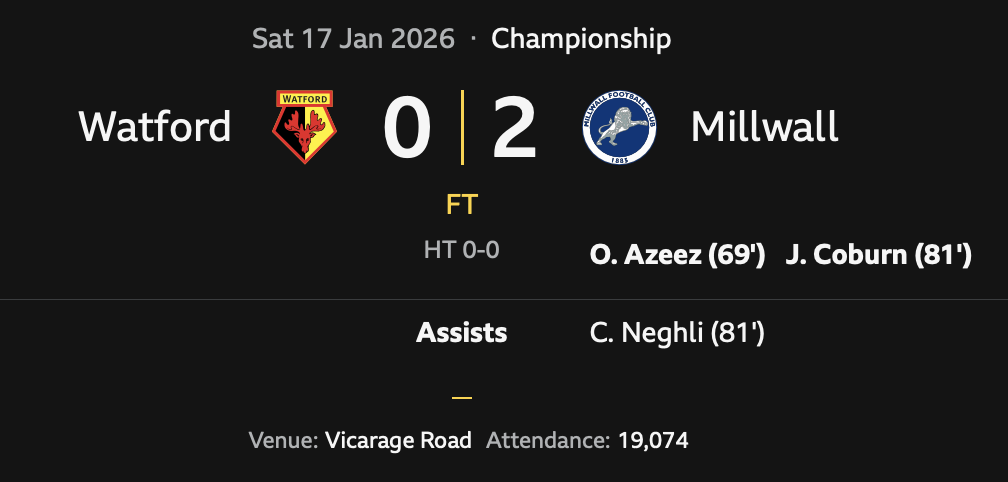Click the Attendance label
This screenshot has width=1008, height=482.
point(546,440)
